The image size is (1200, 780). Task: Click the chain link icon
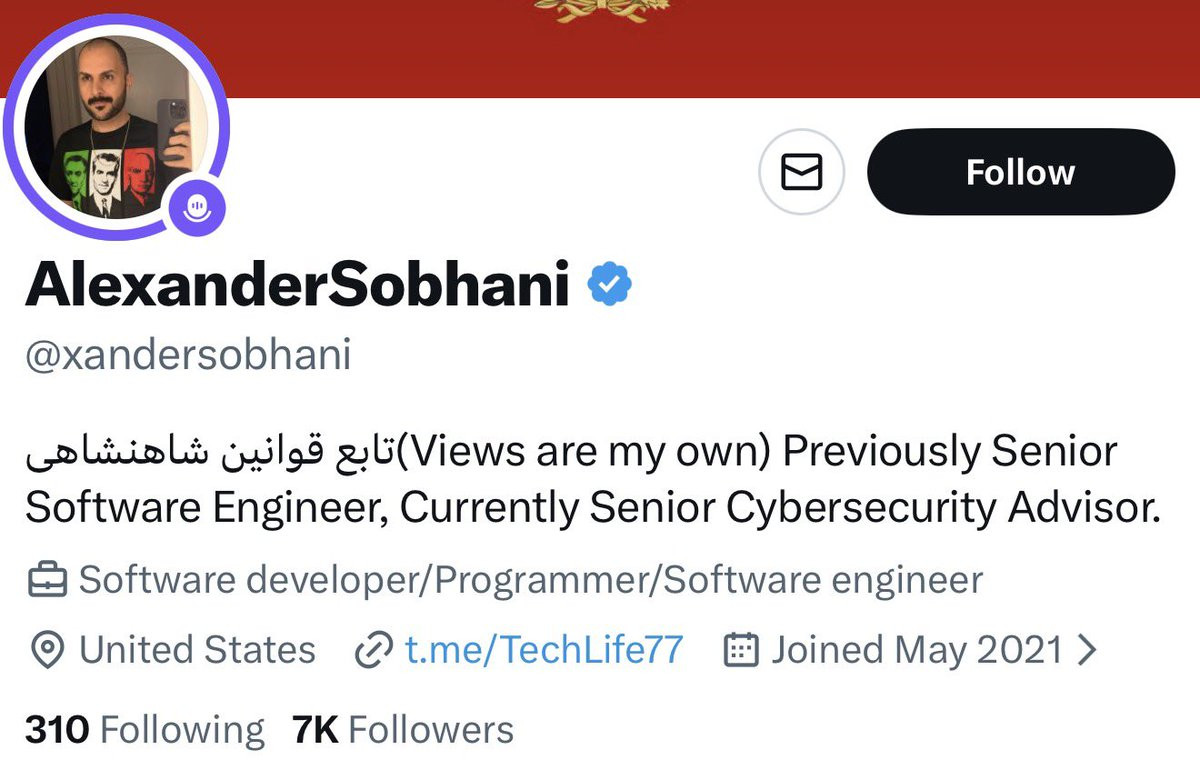click(x=374, y=651)
